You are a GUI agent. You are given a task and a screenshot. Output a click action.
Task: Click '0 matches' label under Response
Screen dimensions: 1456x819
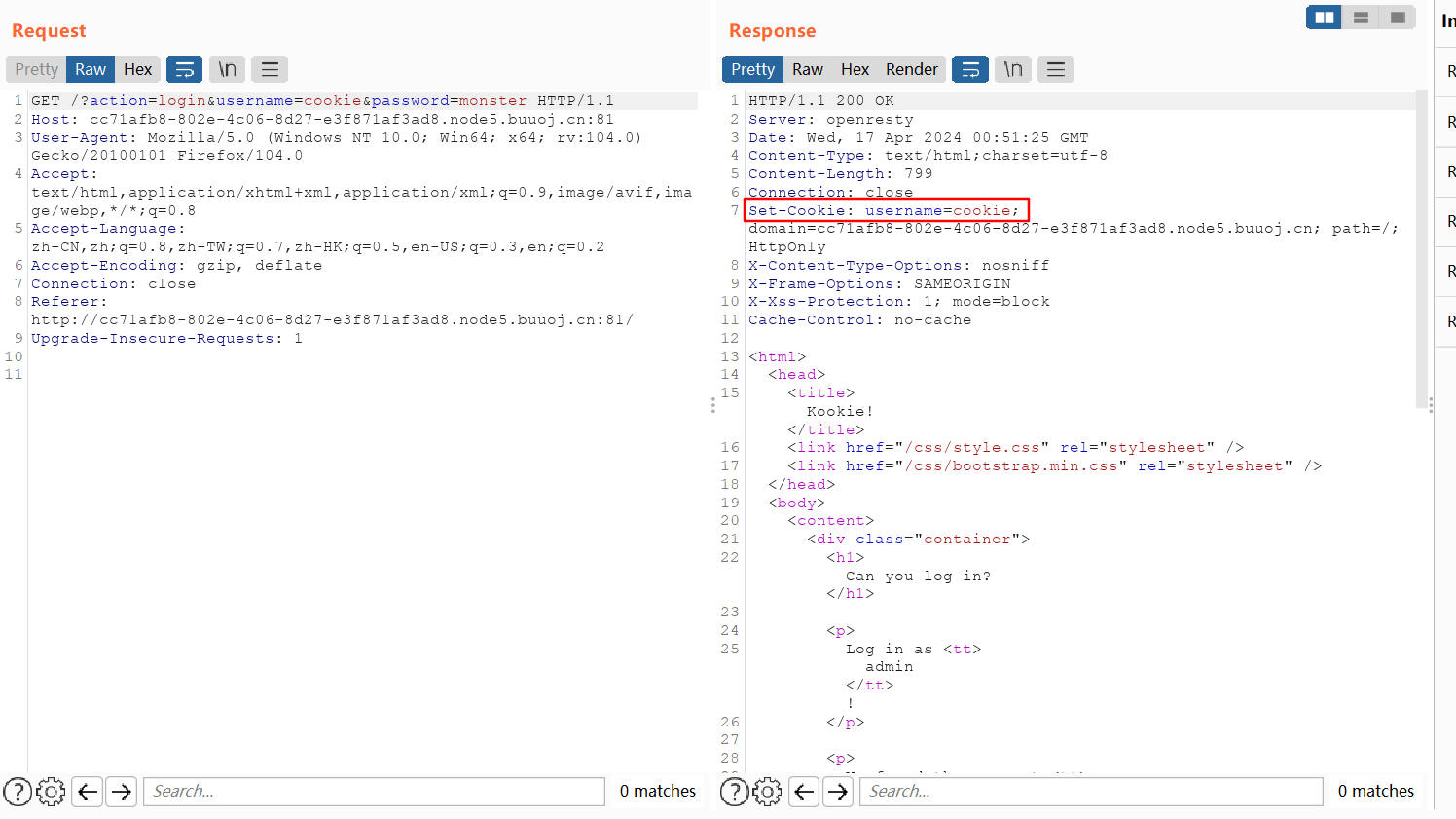click(1376, 792)
